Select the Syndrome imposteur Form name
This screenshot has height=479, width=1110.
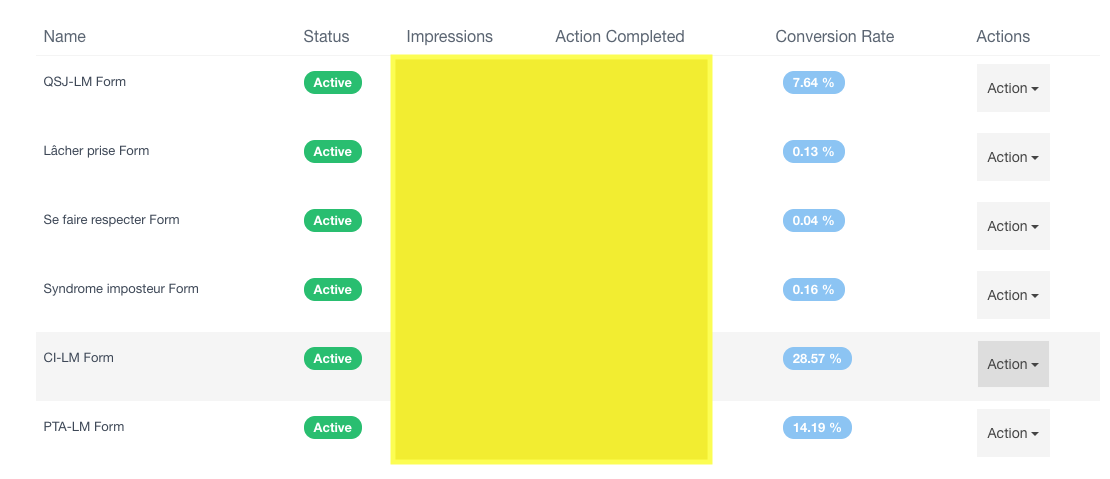pyautogui.click(x=121, y=289)
